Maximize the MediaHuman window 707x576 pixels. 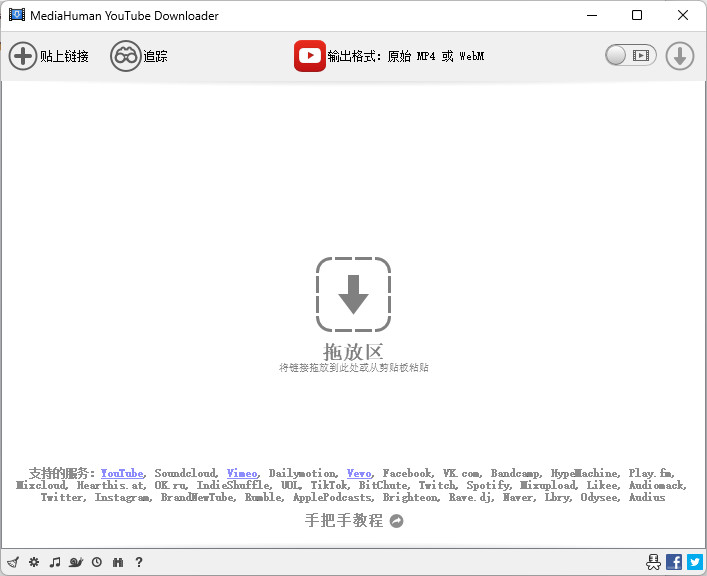pyautogui.click(x=637, y=15)
